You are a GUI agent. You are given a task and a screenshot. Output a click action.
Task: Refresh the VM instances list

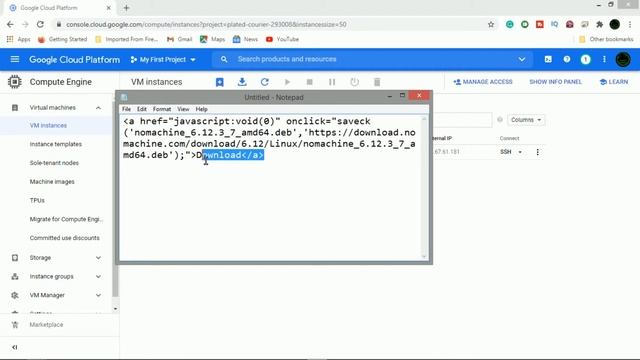264,82
